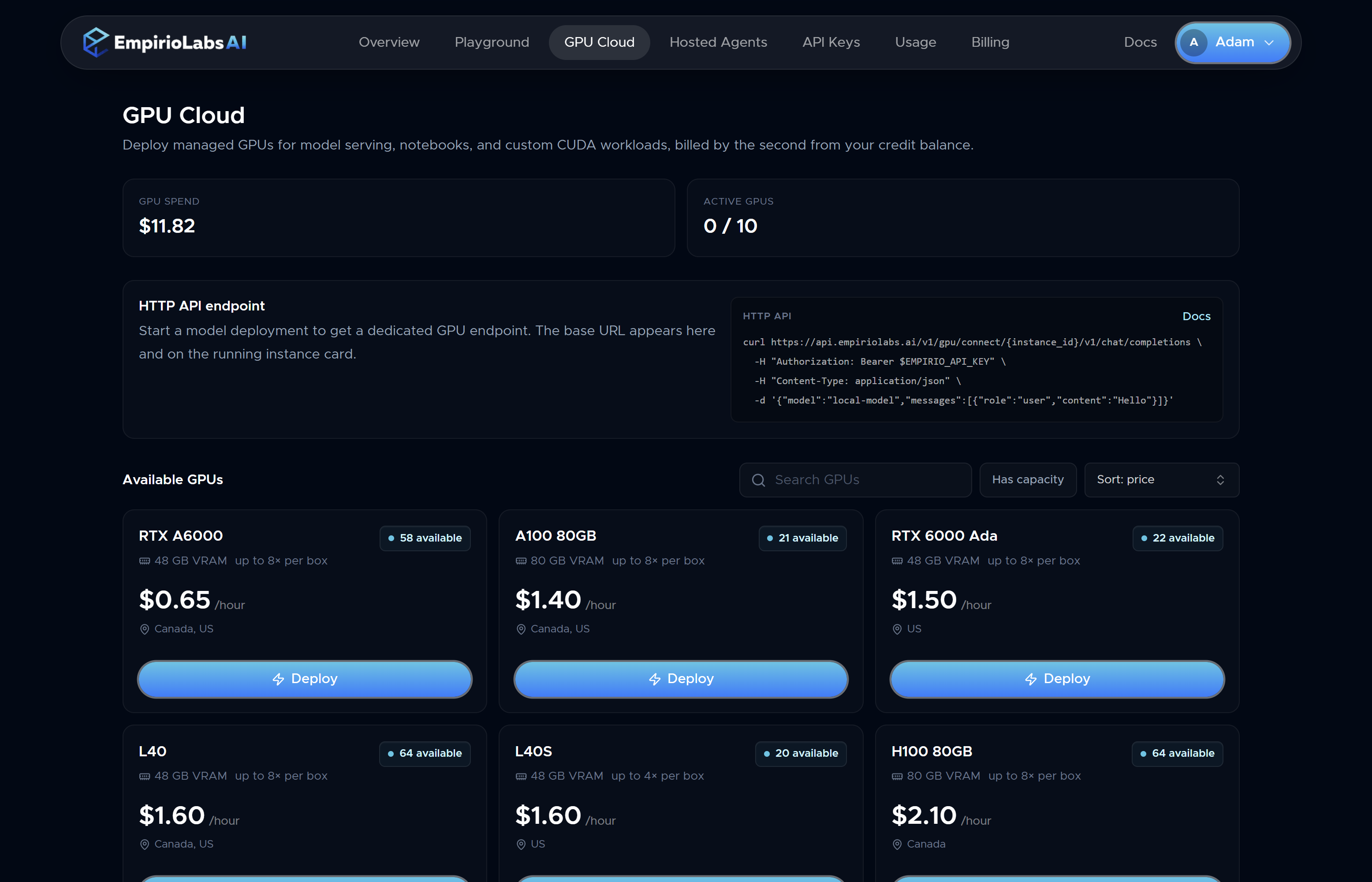Click the $11.82 GPU spend value
The width and height of the screenshot is (1372, 882).
click(167, 226)
